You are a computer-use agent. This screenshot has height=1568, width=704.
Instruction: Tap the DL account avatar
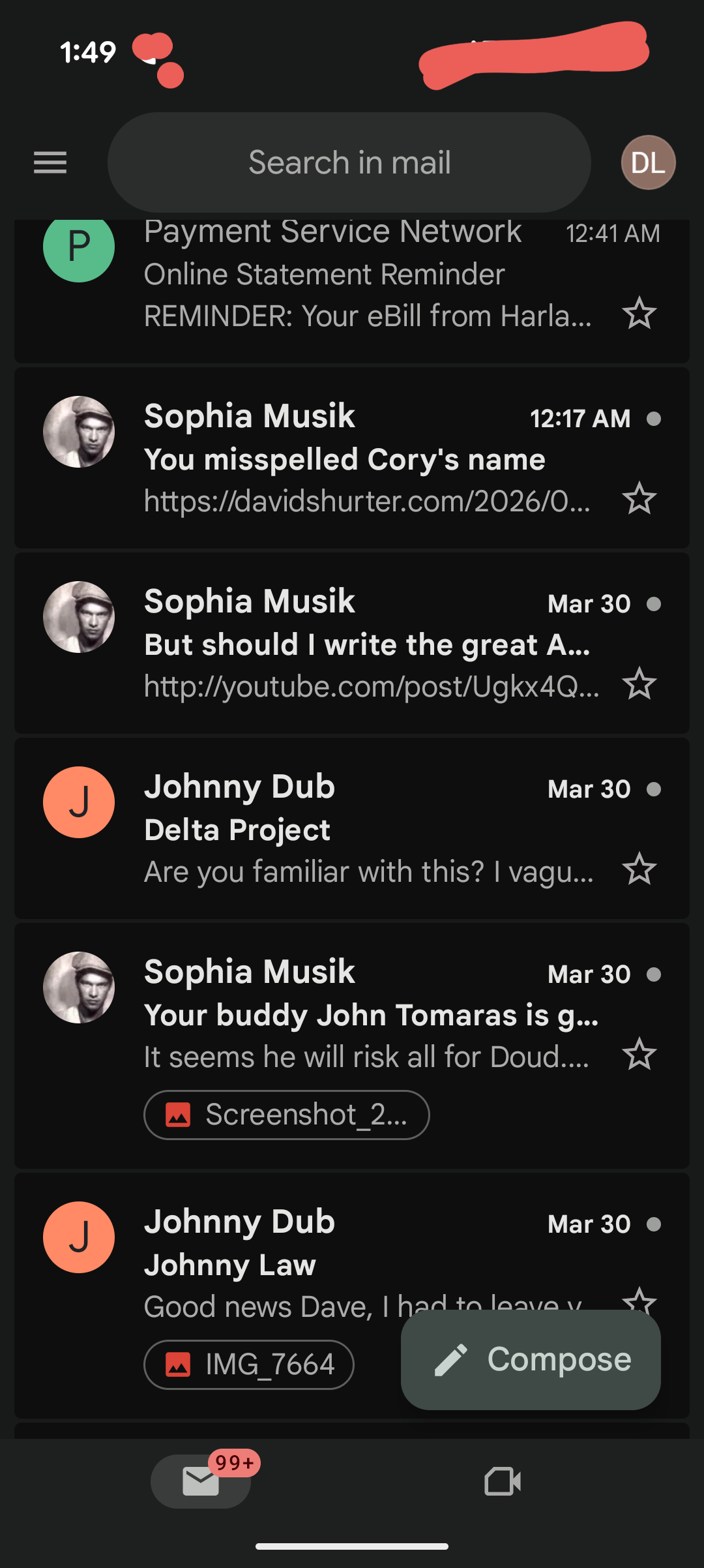pyautogui.click(x=648, y=162)
